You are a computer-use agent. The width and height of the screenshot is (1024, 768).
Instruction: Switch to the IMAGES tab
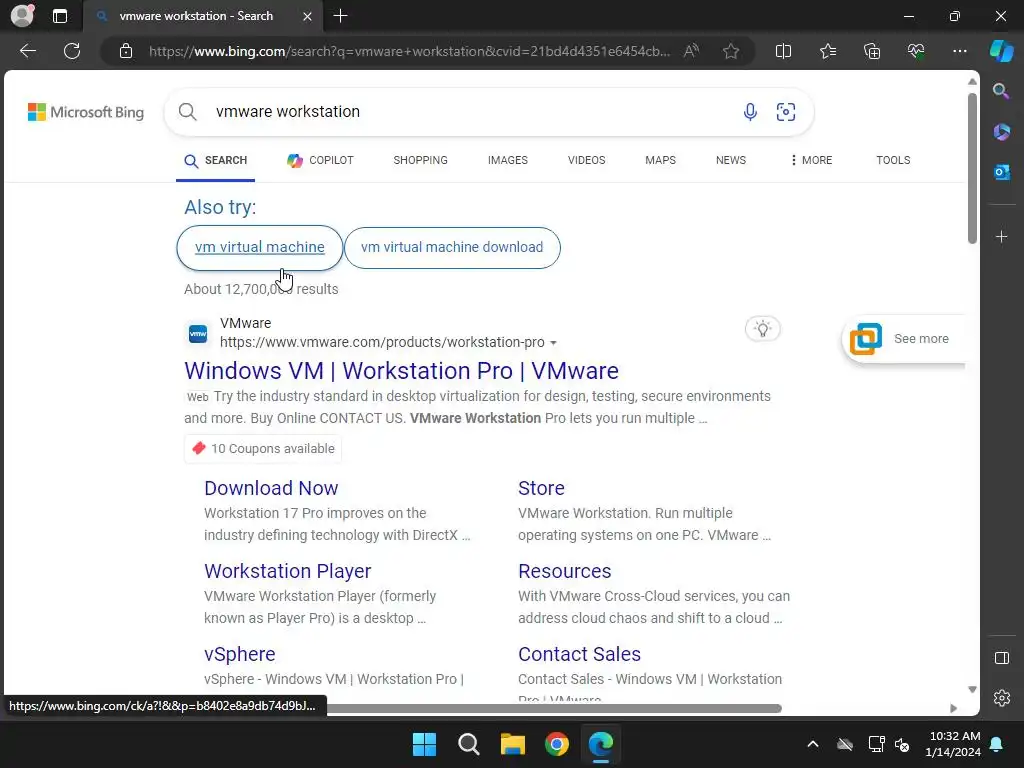507,160
